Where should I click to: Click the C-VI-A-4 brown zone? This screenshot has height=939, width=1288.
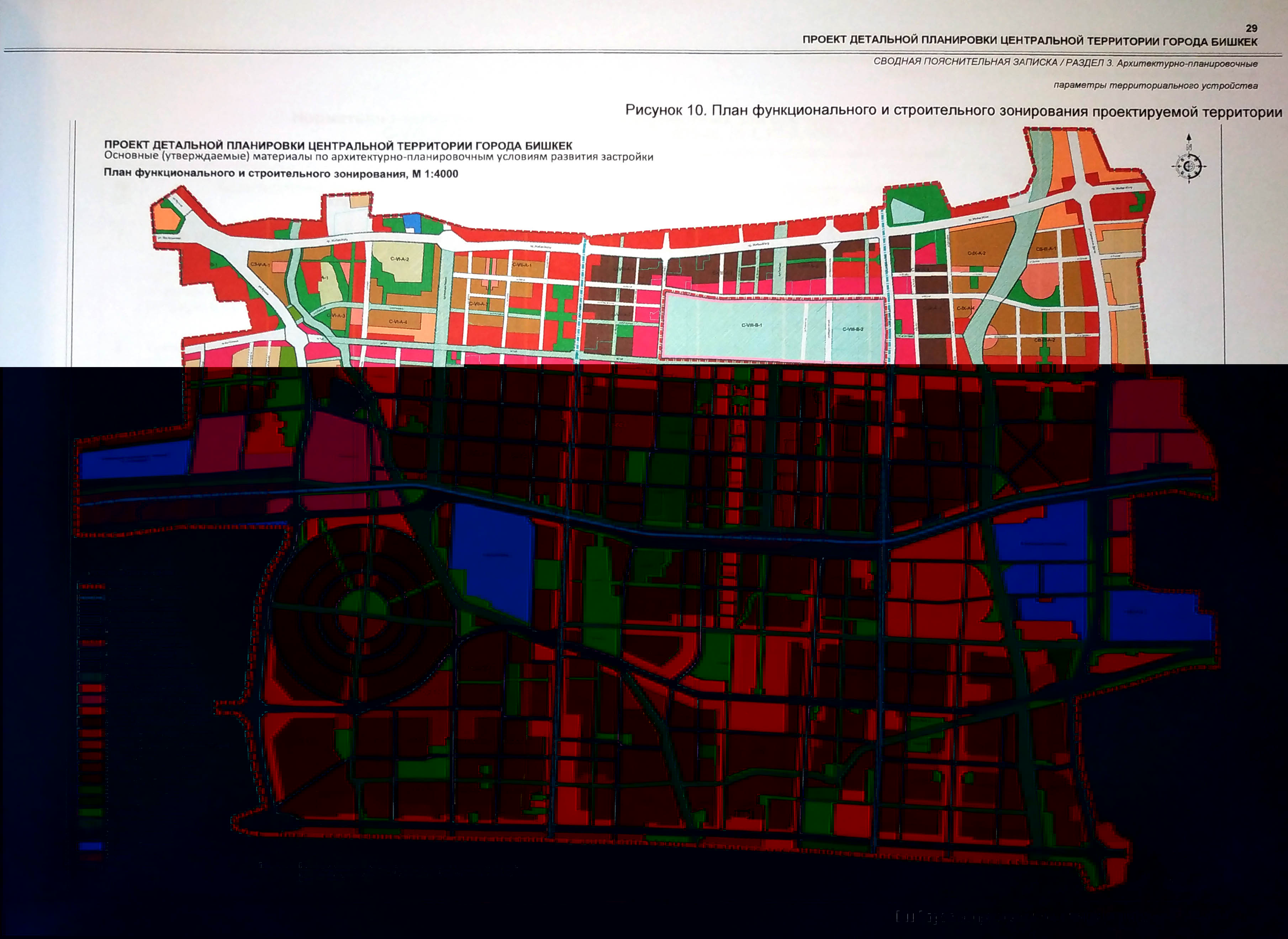pos(397,322)
